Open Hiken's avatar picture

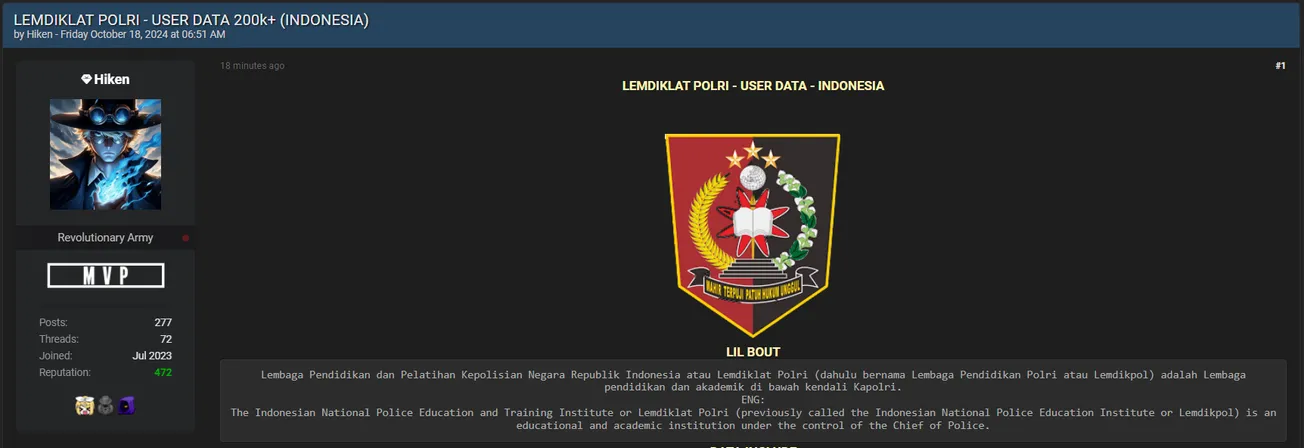(x=105, y=154)
